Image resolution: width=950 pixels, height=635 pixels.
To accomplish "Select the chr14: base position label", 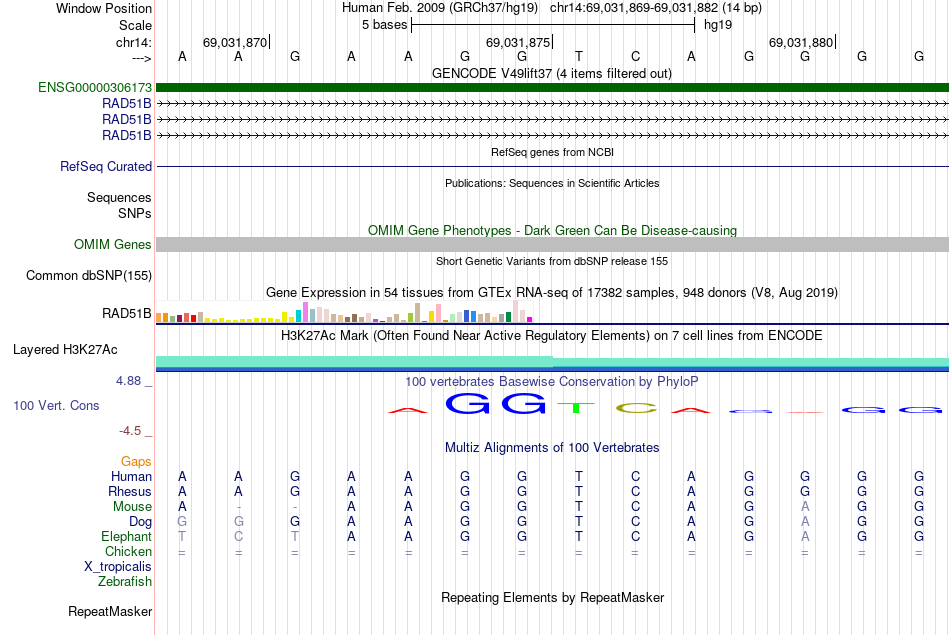I will (x=133, y=42).
